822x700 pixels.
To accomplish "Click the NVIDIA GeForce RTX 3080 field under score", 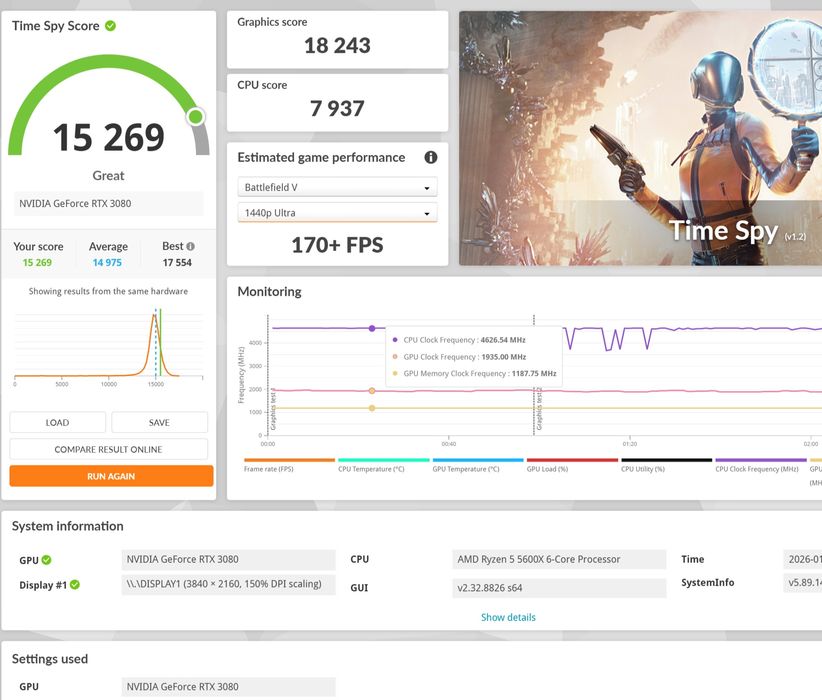I will [x=109, y=203].
